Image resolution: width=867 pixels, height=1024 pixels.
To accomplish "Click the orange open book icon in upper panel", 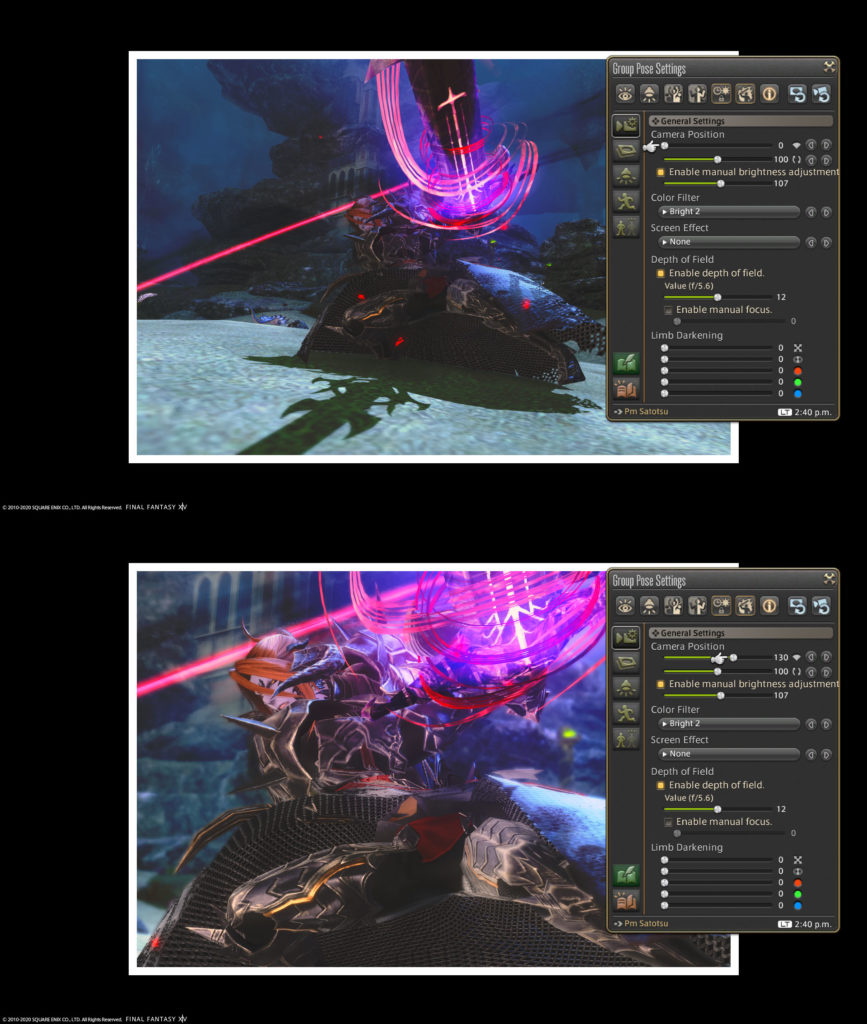I will [x=626, y=389].
